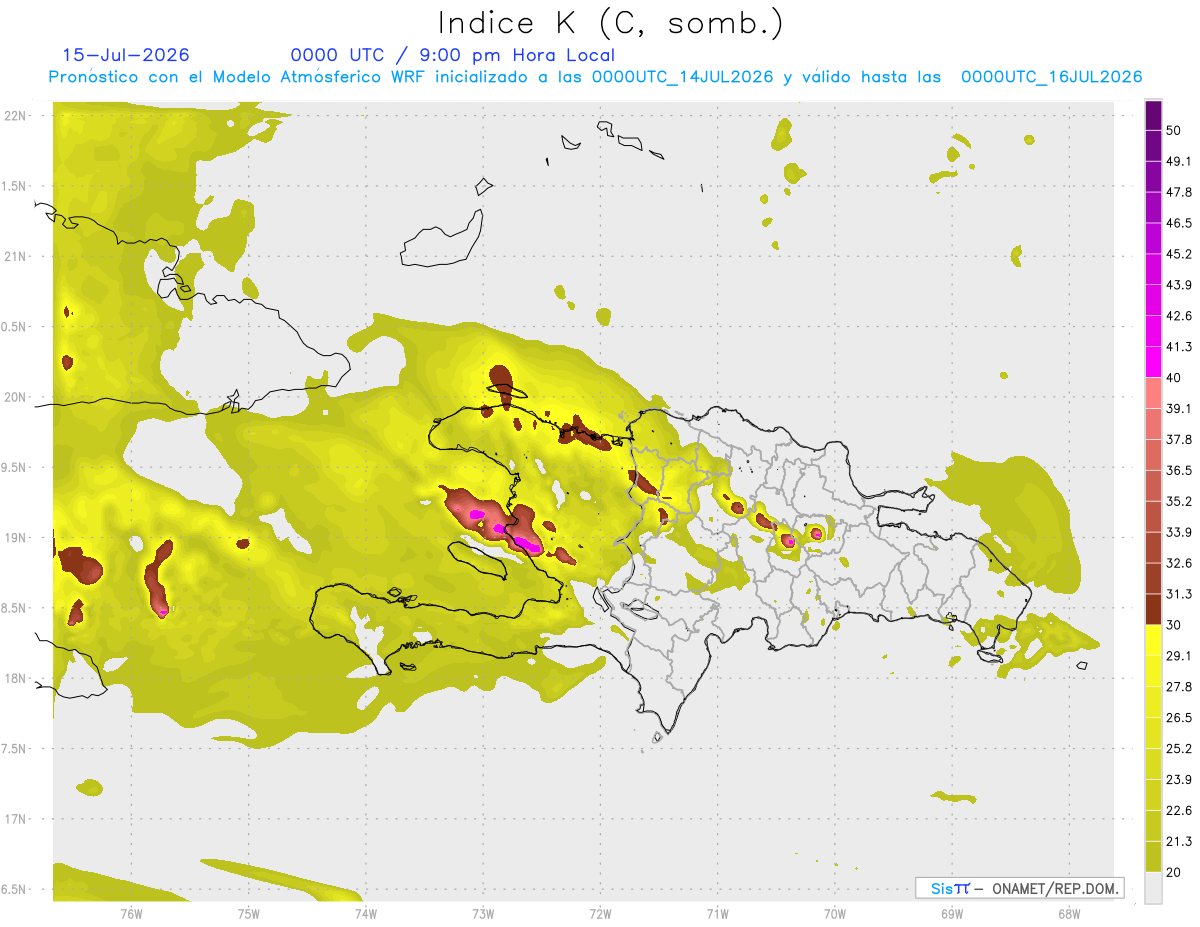The width and height of the screenshot is (1200, 927).
Task: Click the "68W" longitude label
Action: point(1068,914)
